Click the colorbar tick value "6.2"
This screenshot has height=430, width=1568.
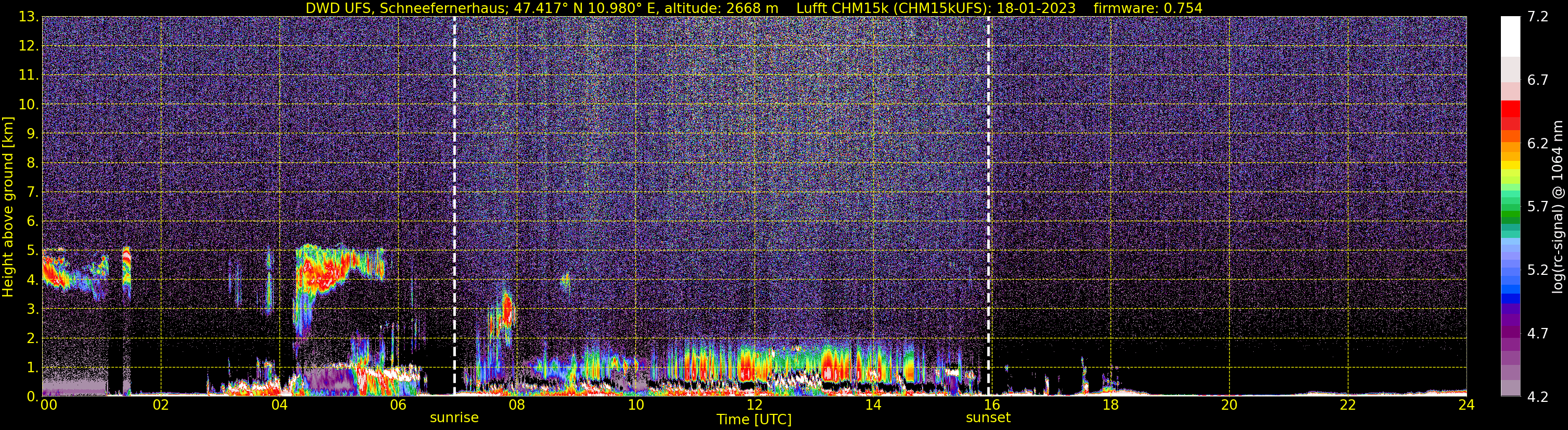click(1538, 143)
